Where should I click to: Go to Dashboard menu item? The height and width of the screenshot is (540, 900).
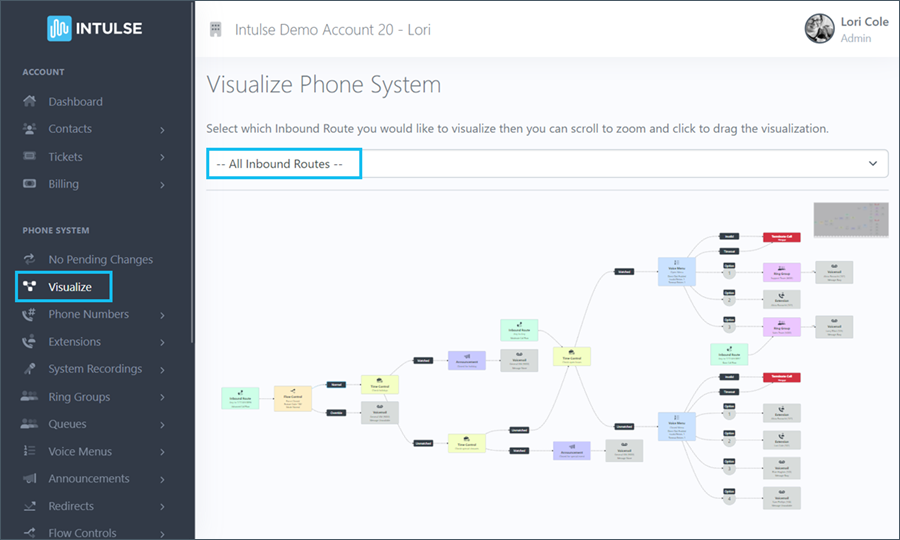[75, 102]
